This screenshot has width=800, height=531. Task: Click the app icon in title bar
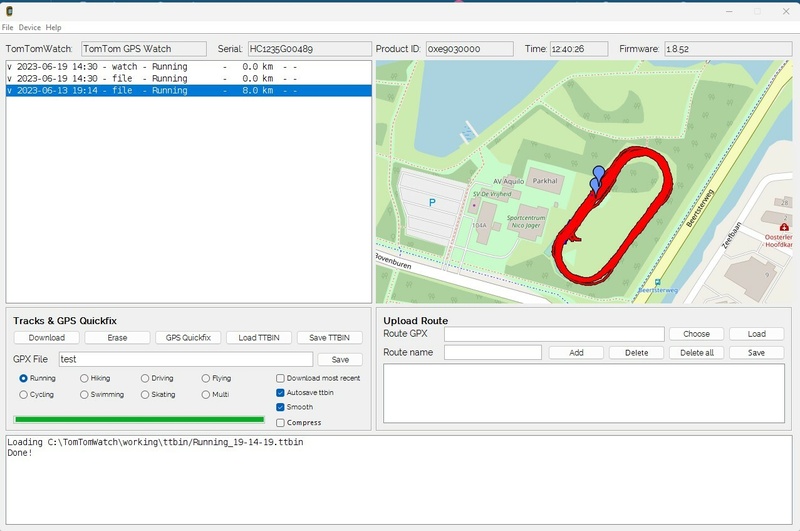9,11
